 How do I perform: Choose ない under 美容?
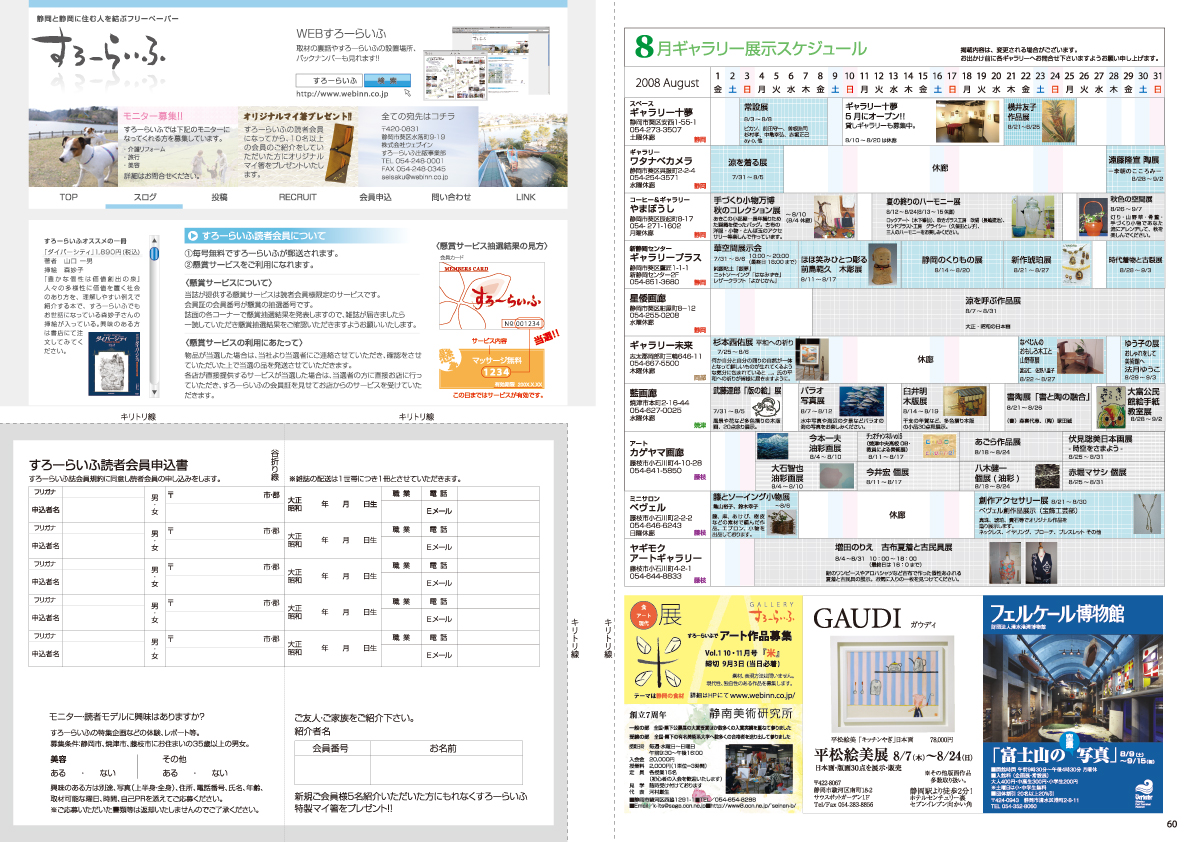(x=108, y=773)
